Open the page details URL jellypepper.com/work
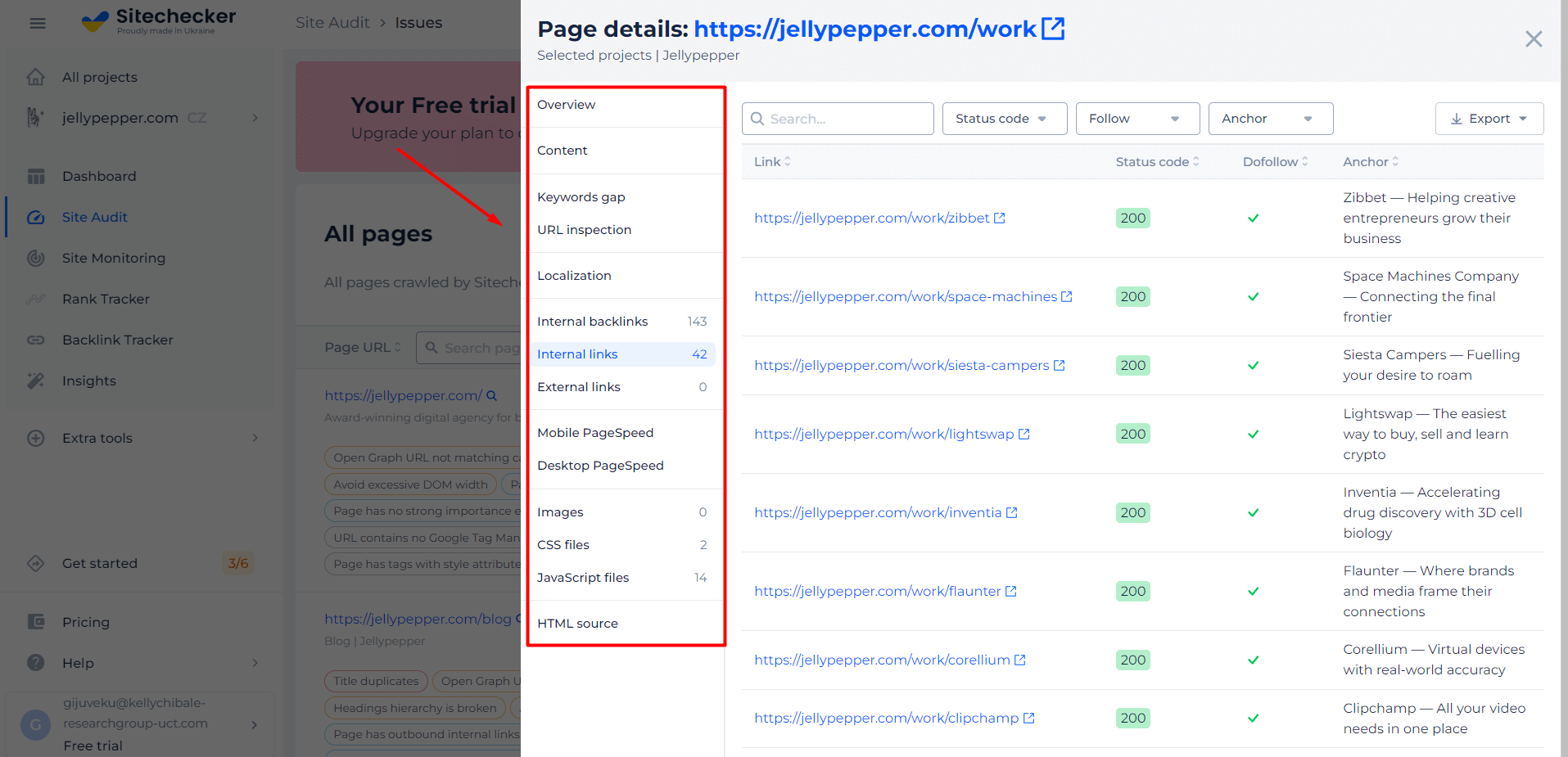 [865, 29]
